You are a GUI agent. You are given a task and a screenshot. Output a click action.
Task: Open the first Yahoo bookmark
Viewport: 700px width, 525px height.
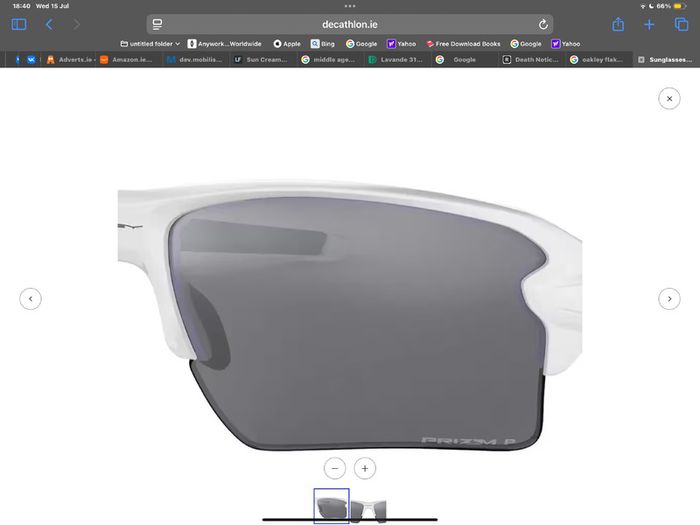point(401,44)
